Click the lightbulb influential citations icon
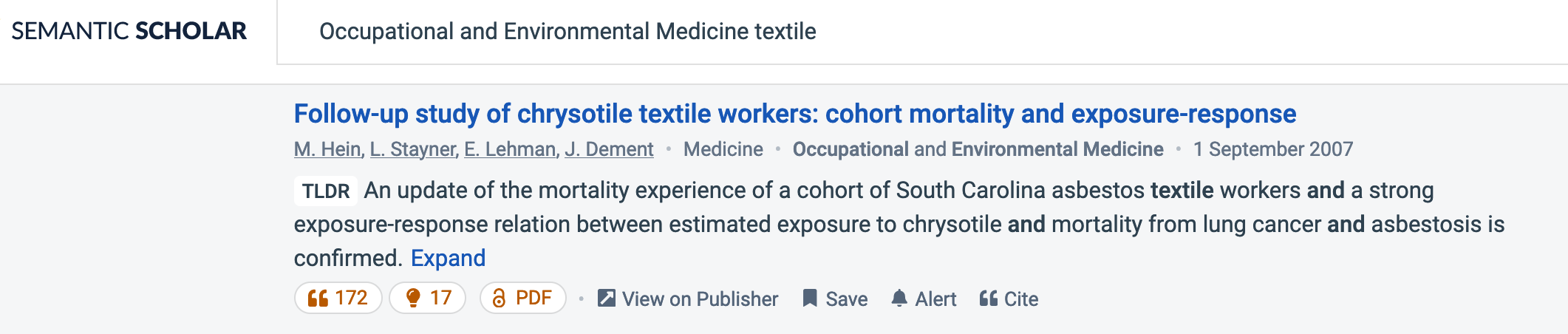 tap(413, 298)
